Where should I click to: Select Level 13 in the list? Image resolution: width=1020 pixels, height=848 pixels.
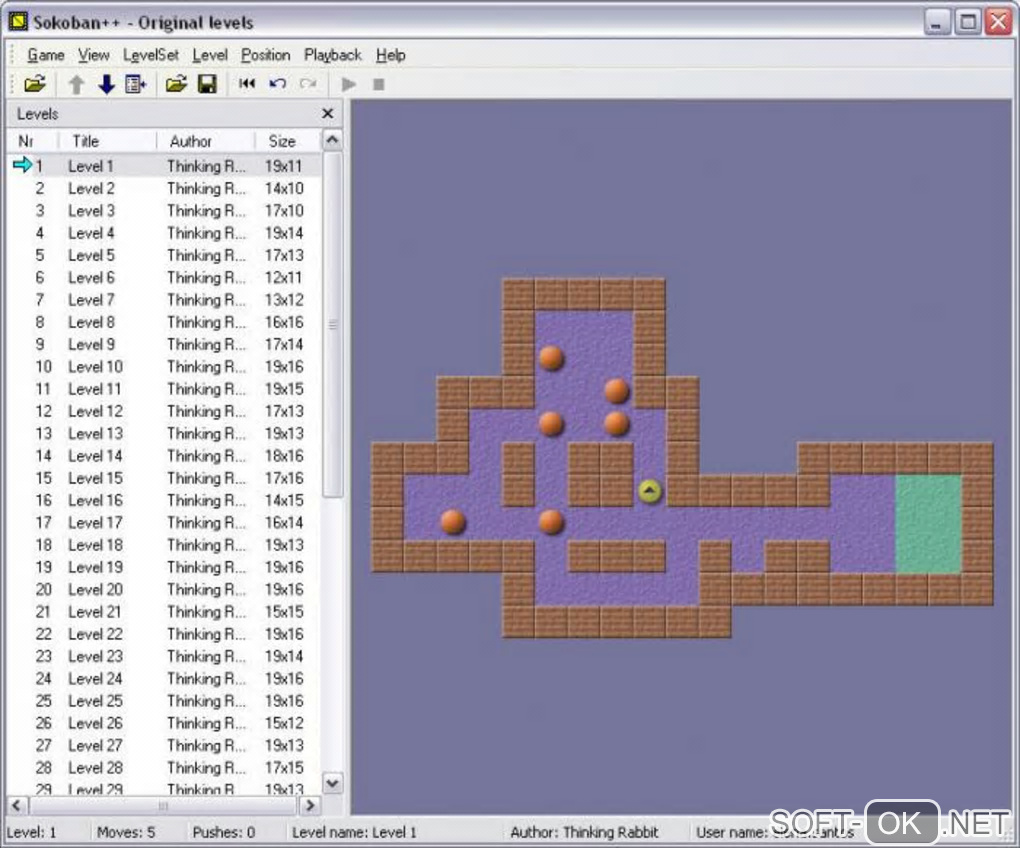165,433
